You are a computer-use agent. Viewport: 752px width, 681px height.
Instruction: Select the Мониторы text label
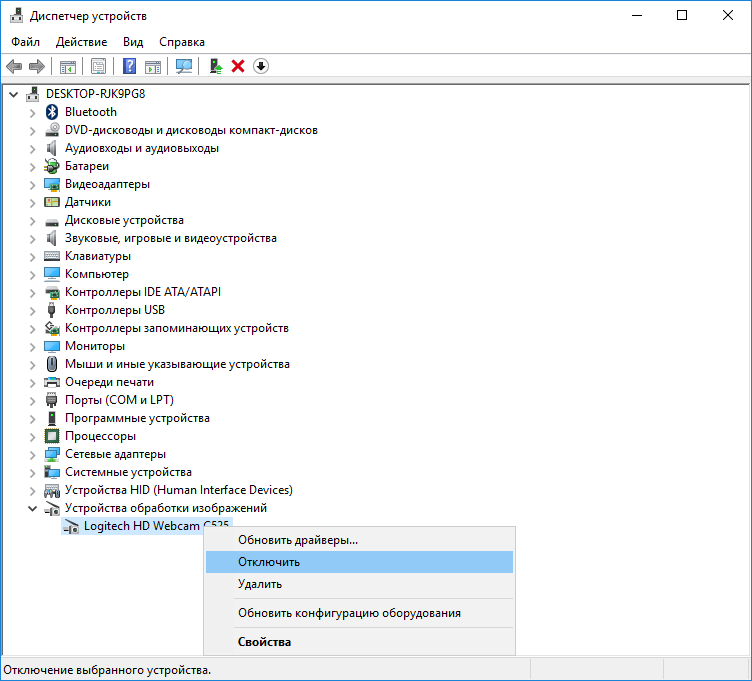click(95, 346)
